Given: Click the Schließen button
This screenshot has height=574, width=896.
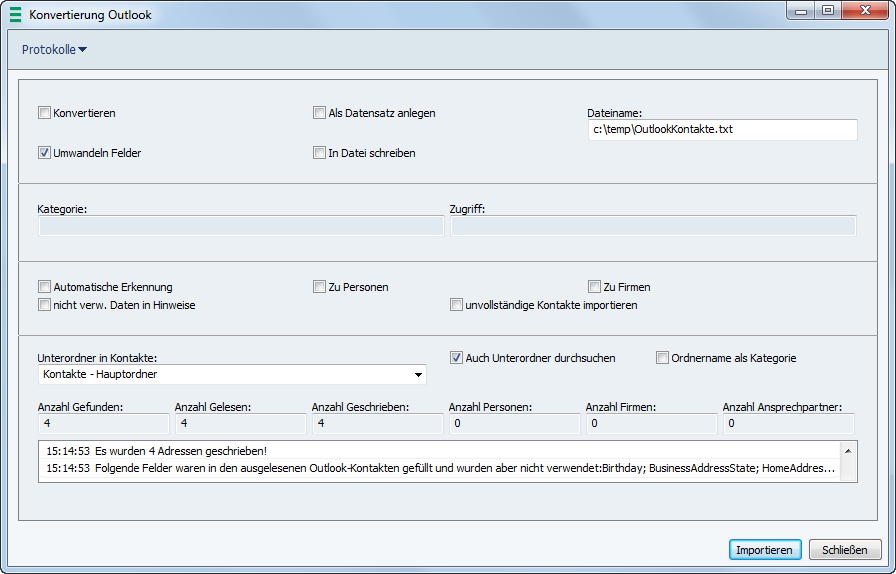Looking at the screenshot, I should click(845, 550).
